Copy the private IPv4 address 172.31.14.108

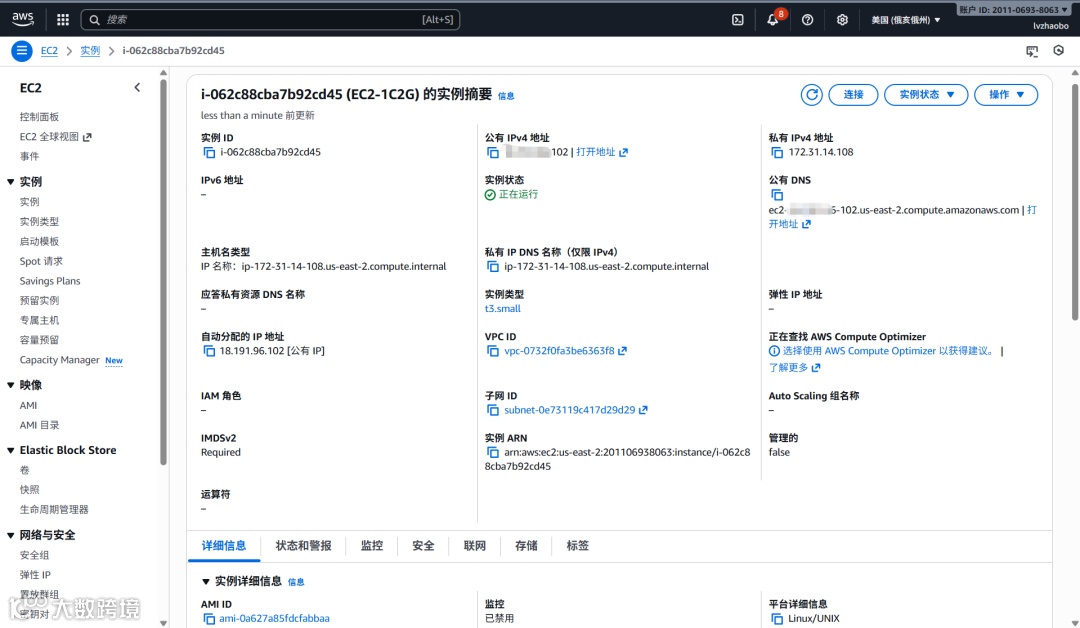tap(777, 153)
